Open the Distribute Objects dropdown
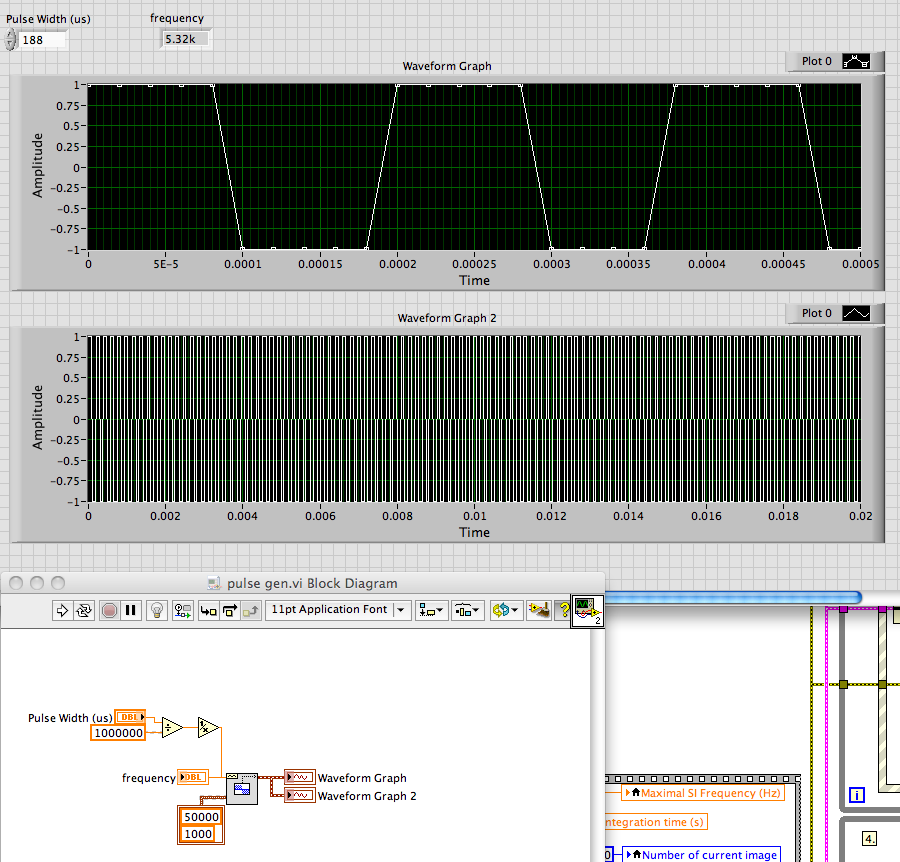The width and height of the screenshot is (900, 862). (x=468, y=610)
